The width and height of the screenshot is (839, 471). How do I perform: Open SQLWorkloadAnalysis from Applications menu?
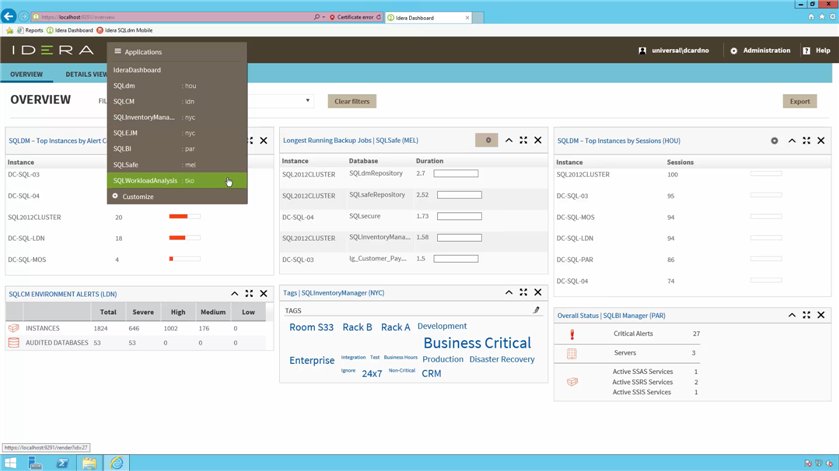point(177,180)
